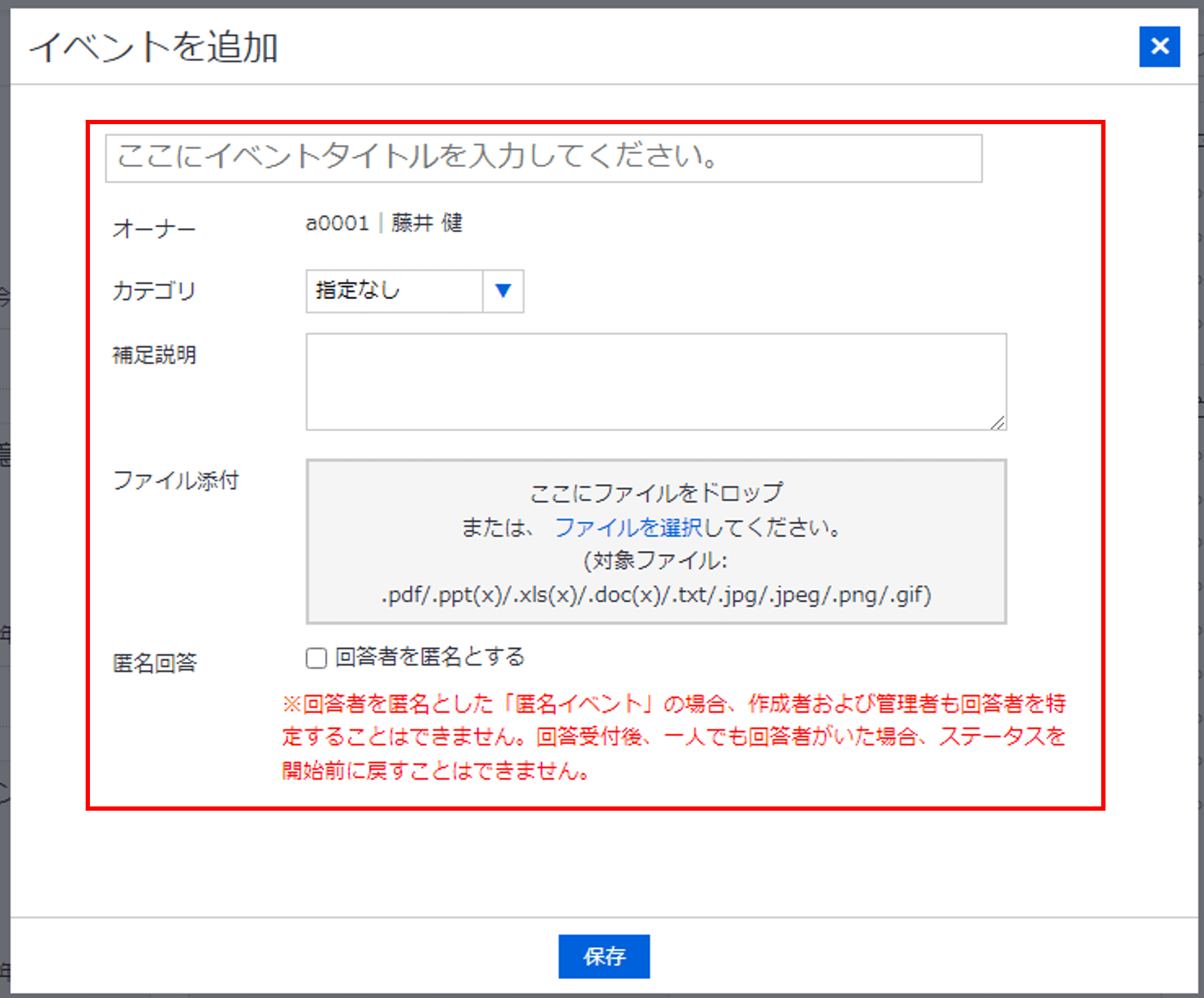Click the red anonymous event warning text

tap(673, 737)
